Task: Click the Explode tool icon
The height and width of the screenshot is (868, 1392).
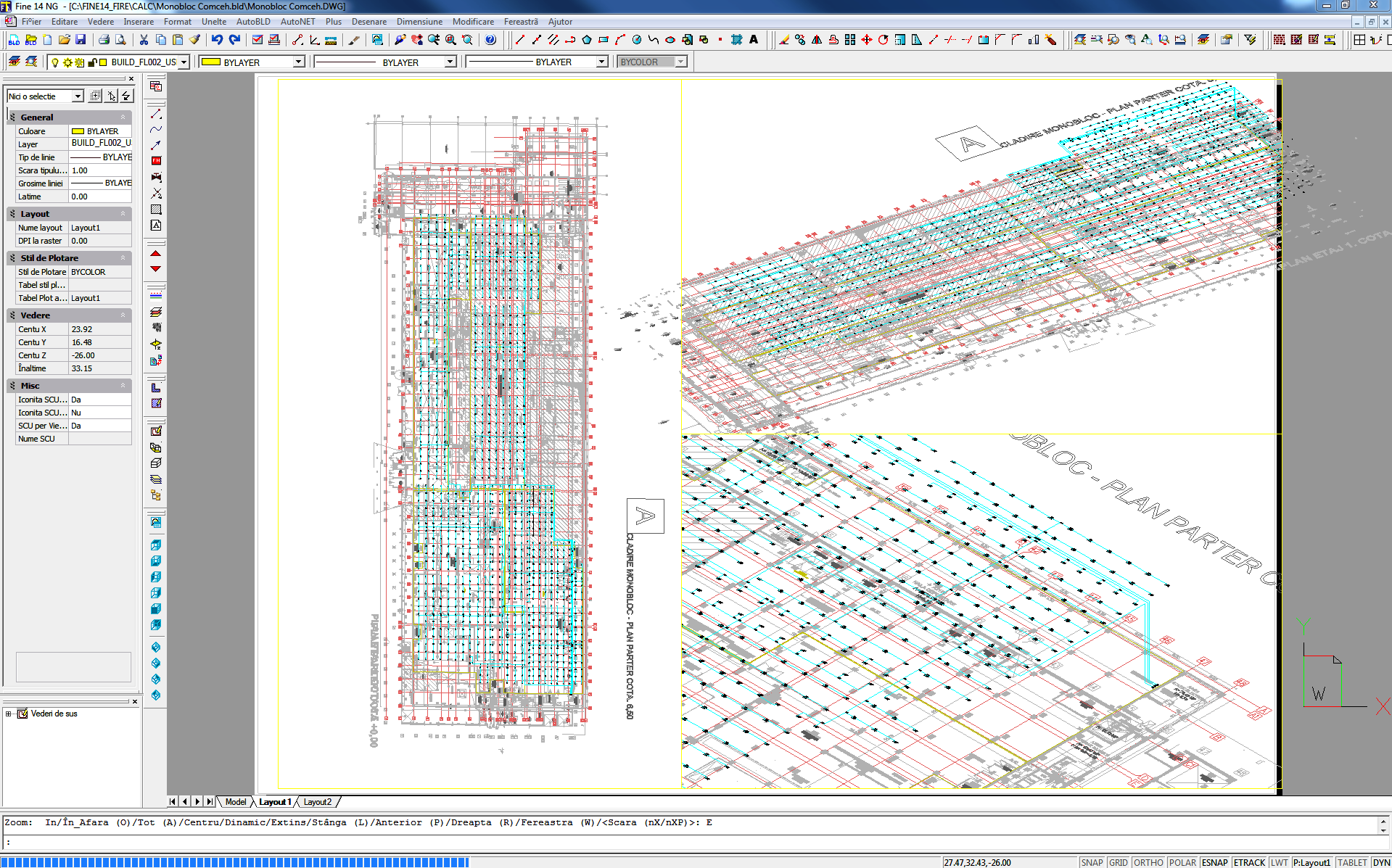Action: tap(1050, 40)
